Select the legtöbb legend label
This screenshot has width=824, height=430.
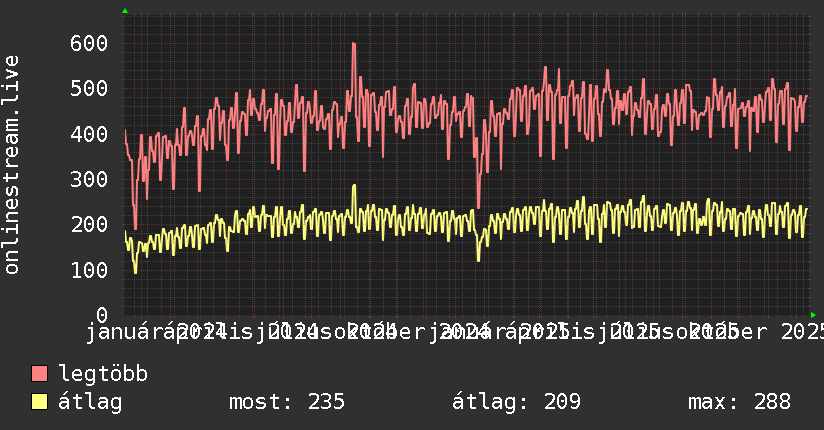[x=103, y=374]
